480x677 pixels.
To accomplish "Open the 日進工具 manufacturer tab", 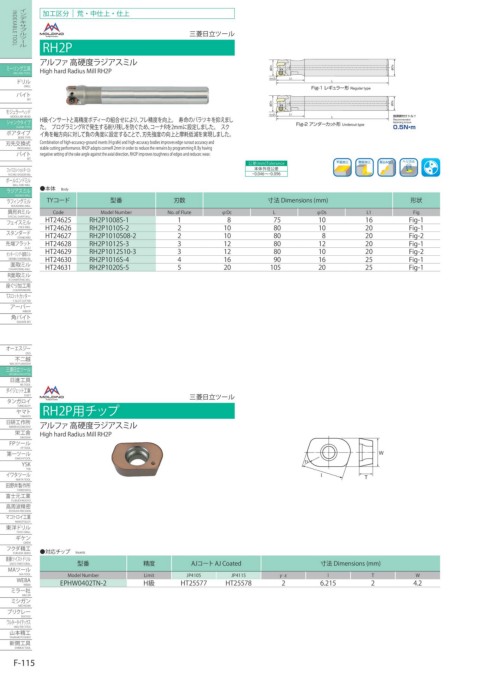I will [16, 381].
